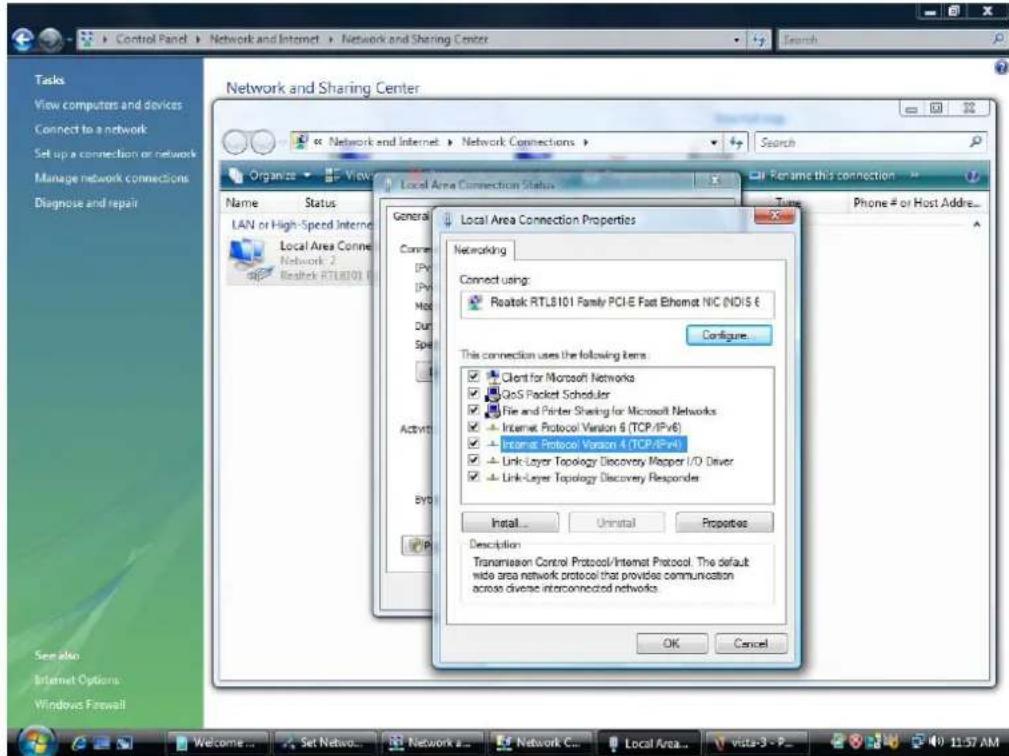Show more toolbar commands chevron
The height and width of the screenshot is (756, 1009).
pyautogui.click(x=914, y=176)
